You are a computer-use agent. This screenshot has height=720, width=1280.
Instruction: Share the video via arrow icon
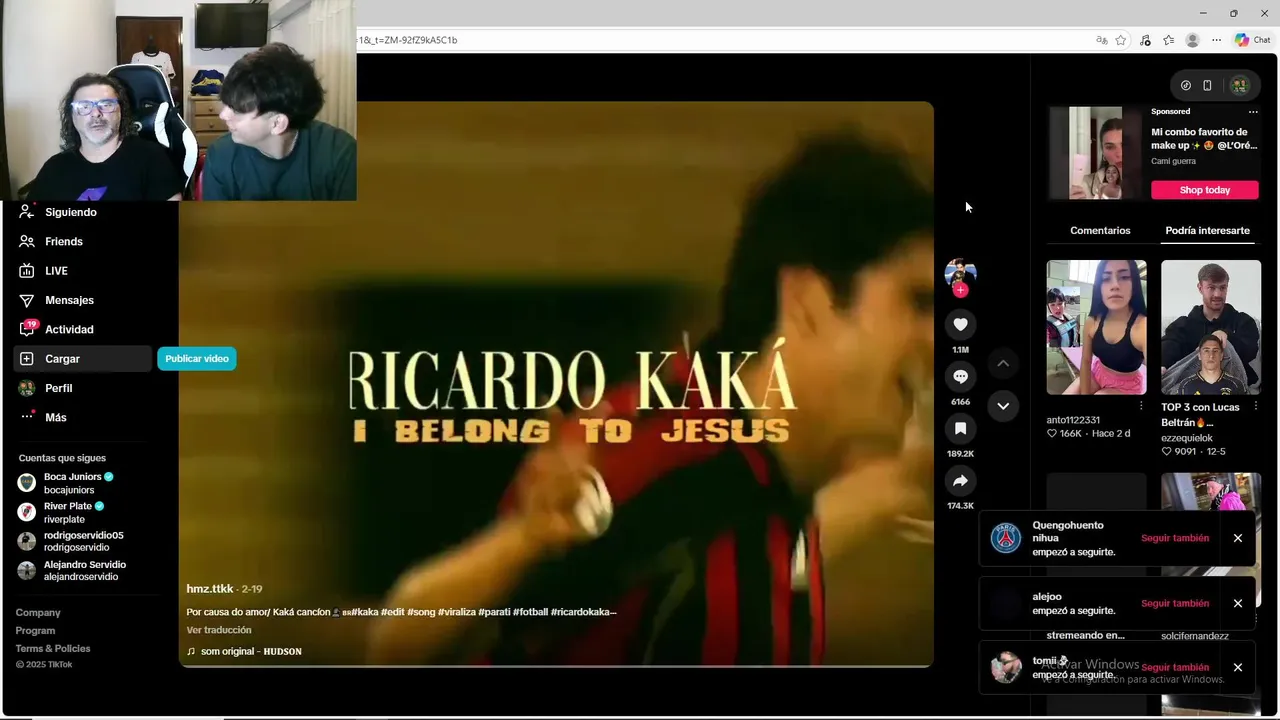[x=960, y=481]
